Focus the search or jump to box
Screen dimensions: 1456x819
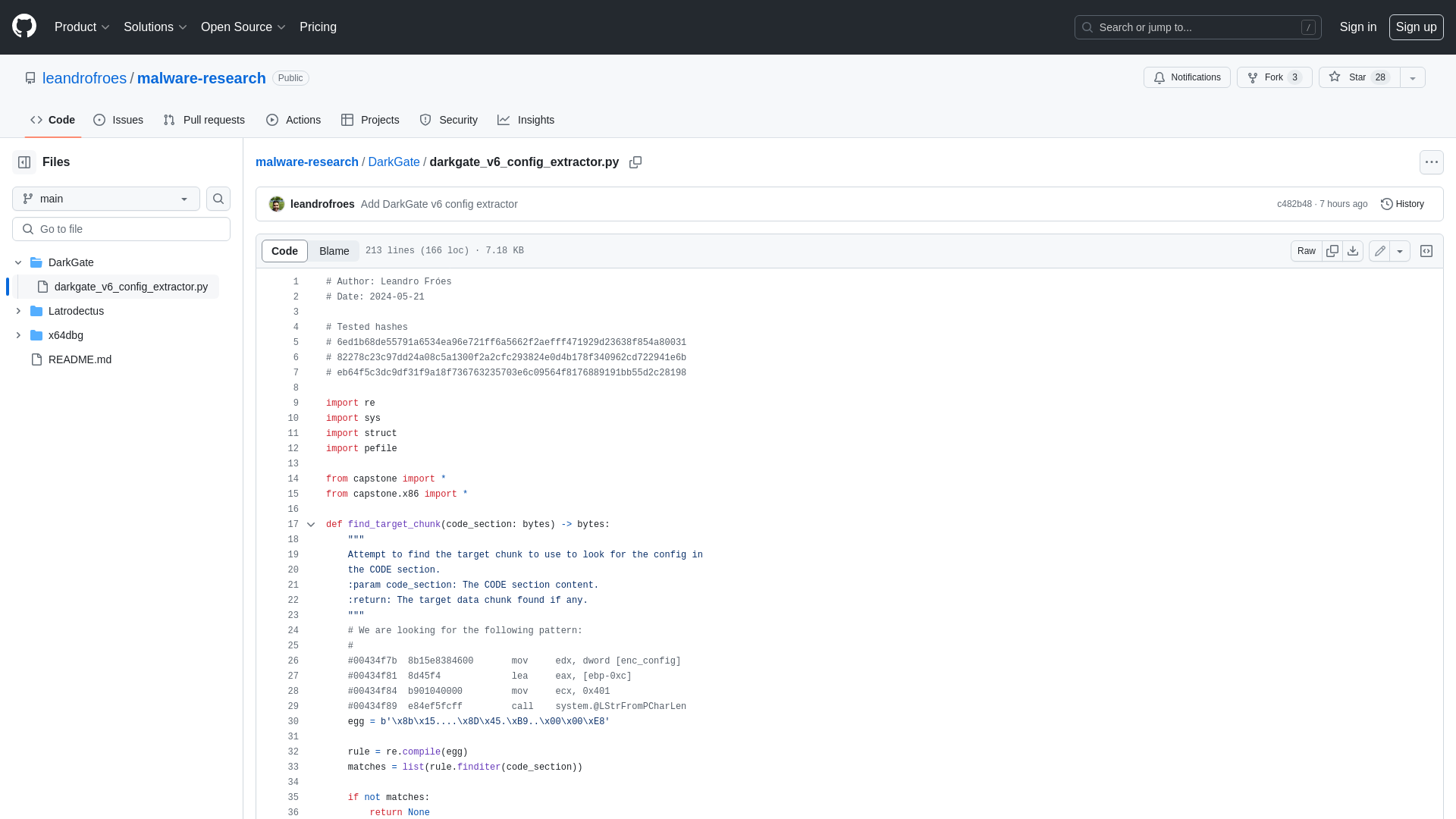[1197, 27]
